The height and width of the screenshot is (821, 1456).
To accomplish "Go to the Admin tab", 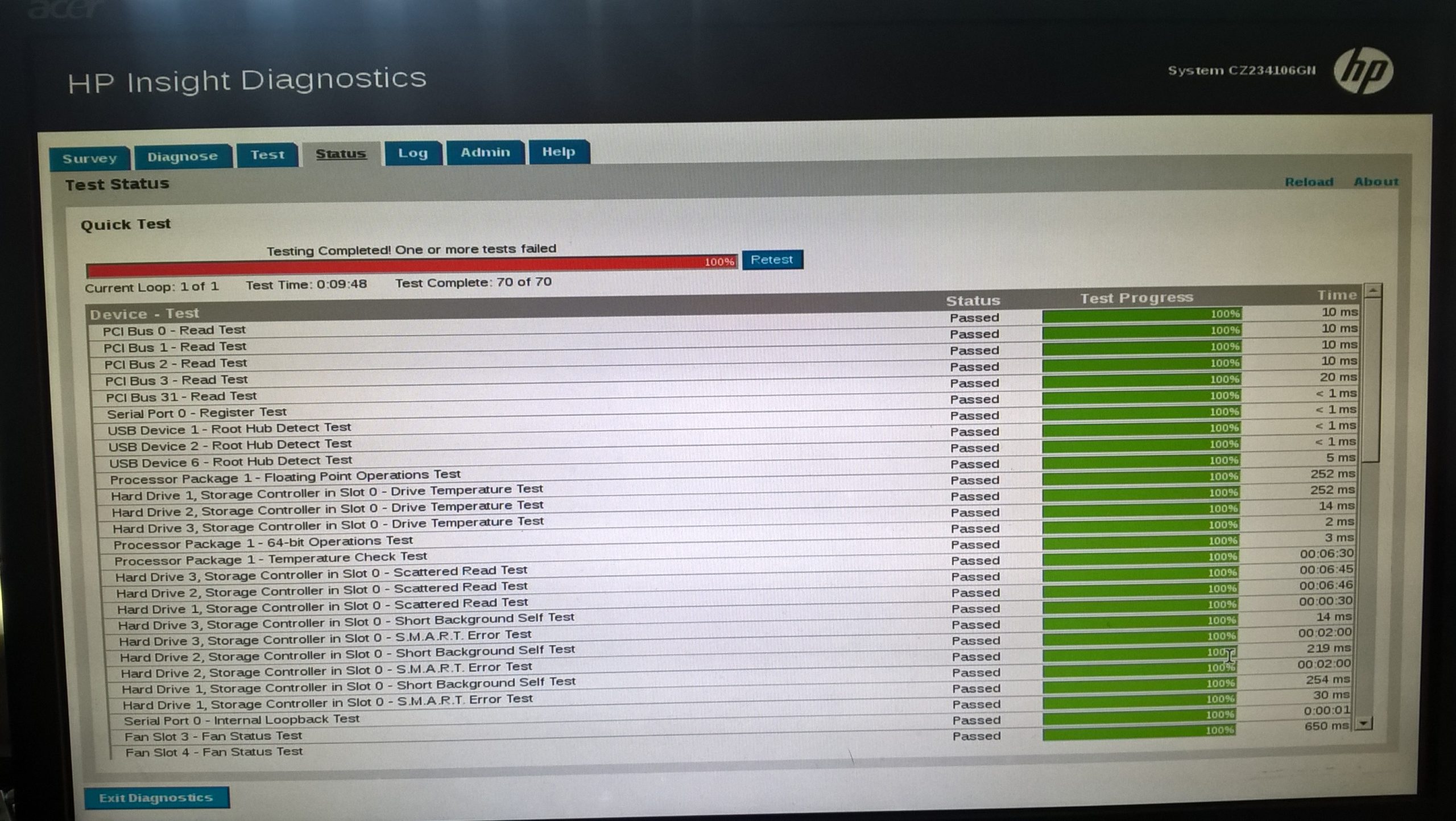I will tap(485, 152).
